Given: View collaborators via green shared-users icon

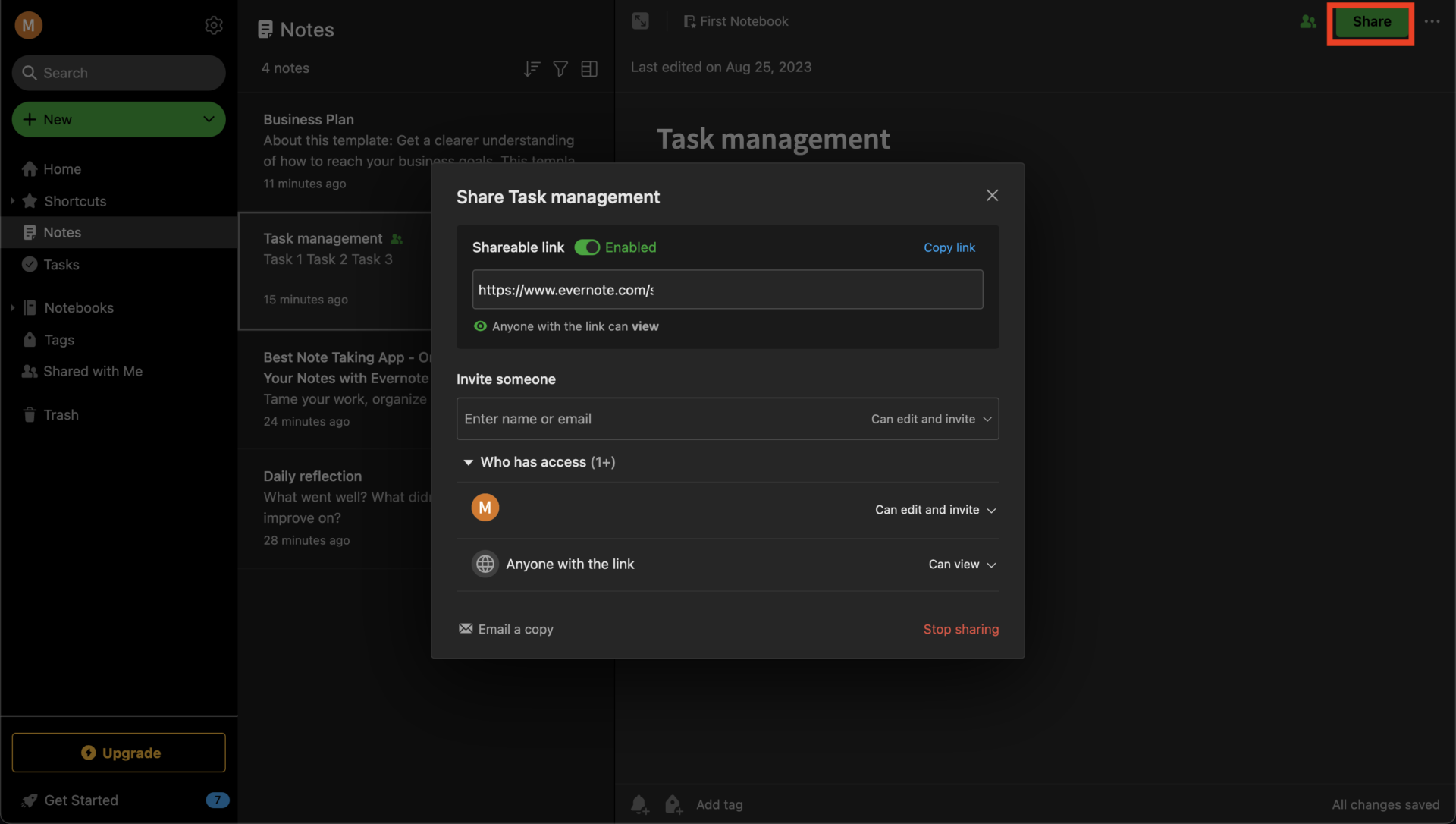Looking at the screenshot, I should click(x=1307, y=22).
